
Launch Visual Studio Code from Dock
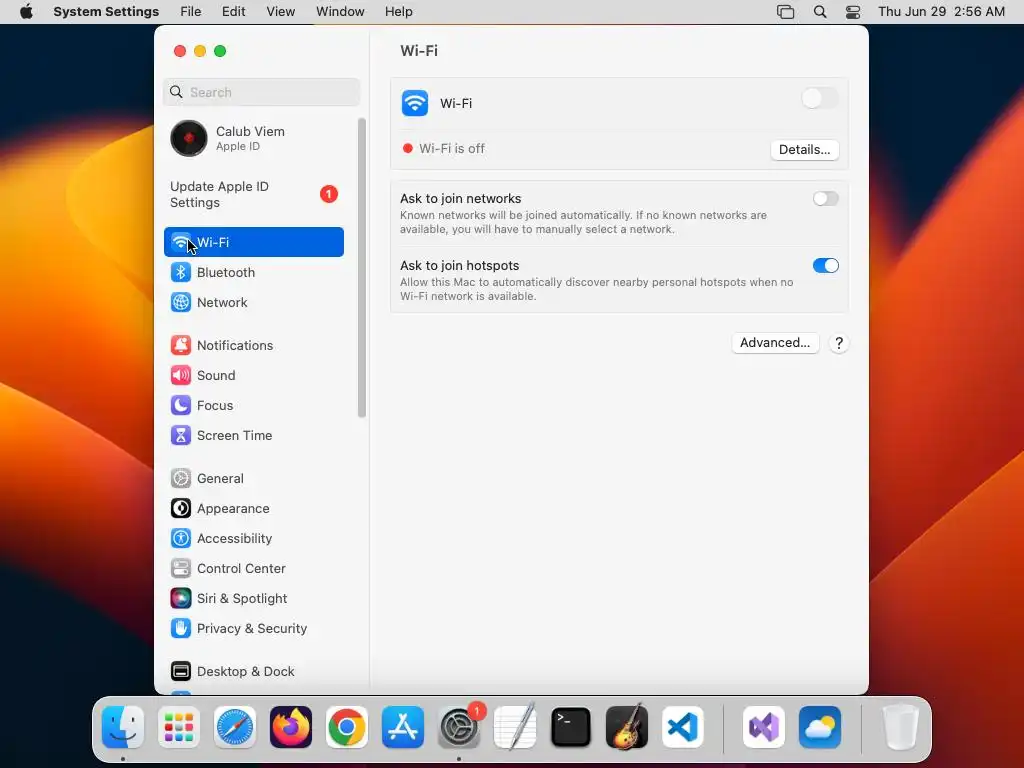(x=682, y=727)
